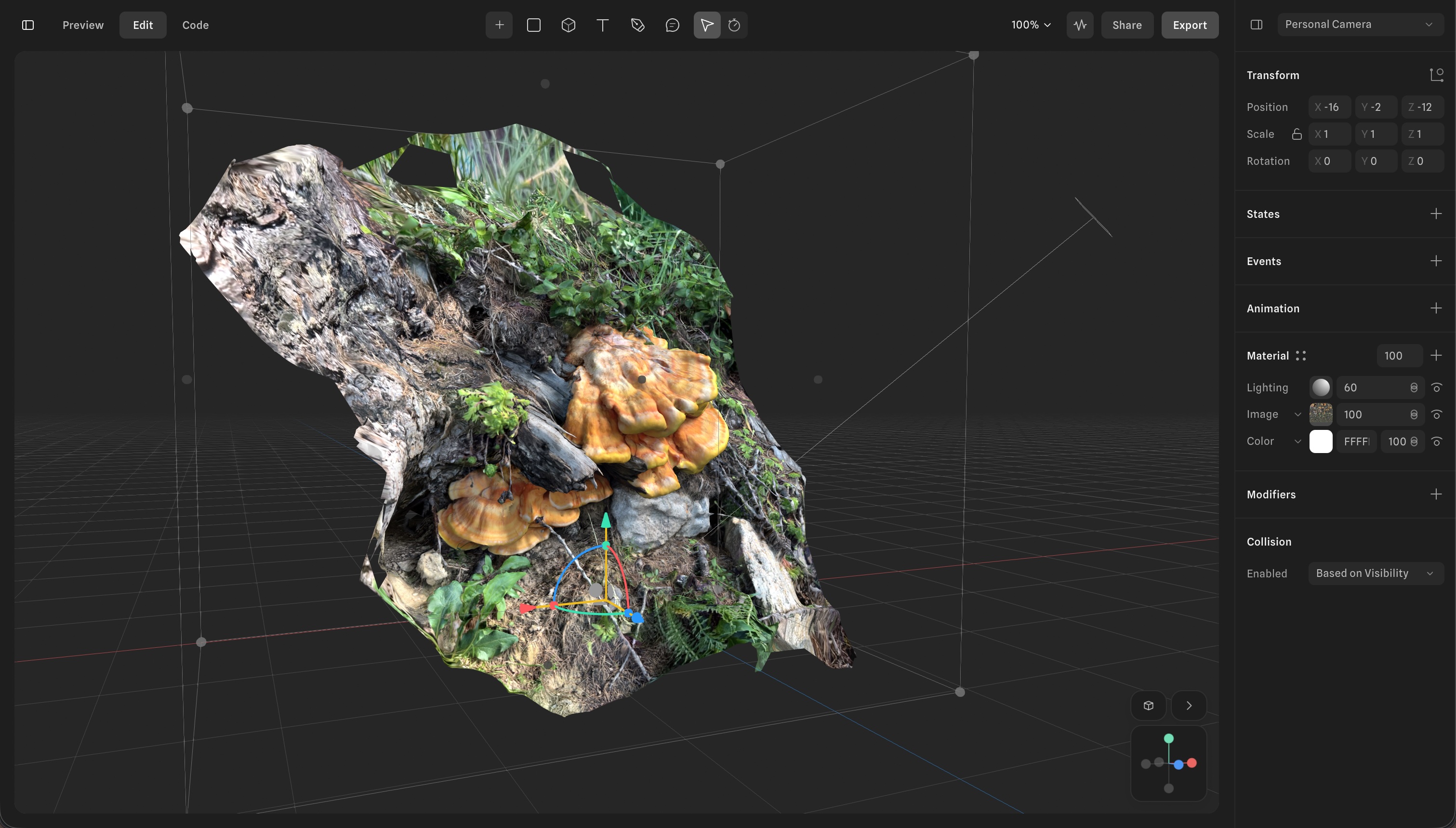
Task: Select the rectangle shape tool
Action: (x=534, y=25)
